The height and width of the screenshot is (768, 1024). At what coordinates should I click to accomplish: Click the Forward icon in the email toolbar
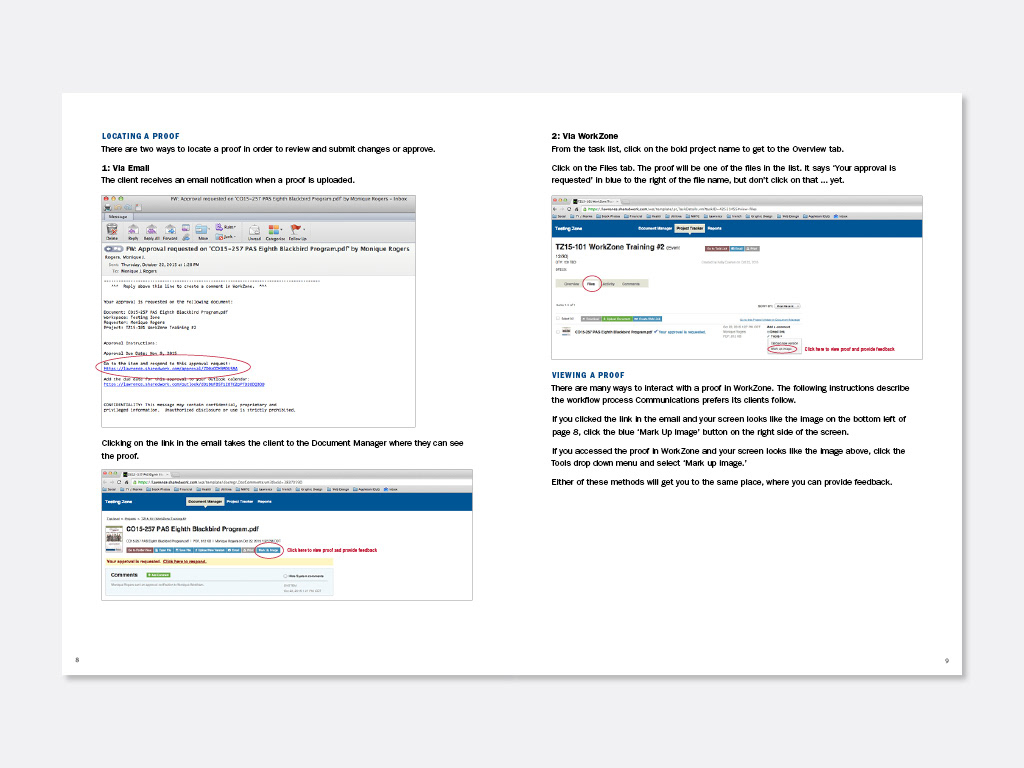(x=170, y=230)
